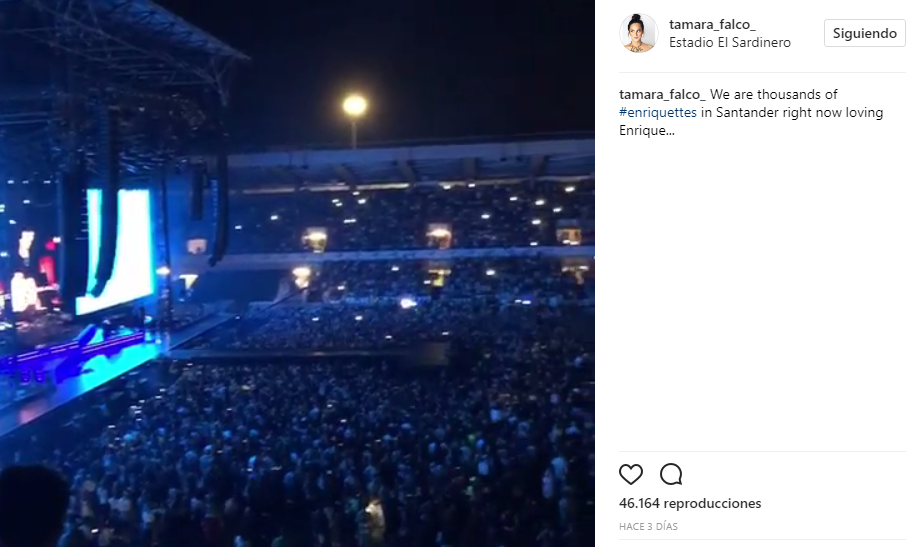Open comments with the speech bubble icon
The height and width of the screenshot is (547, 910).
671,474
